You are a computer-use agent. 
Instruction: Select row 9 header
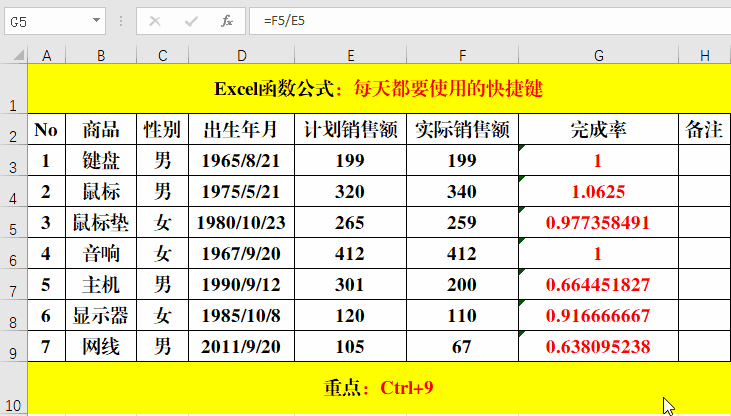14,347
